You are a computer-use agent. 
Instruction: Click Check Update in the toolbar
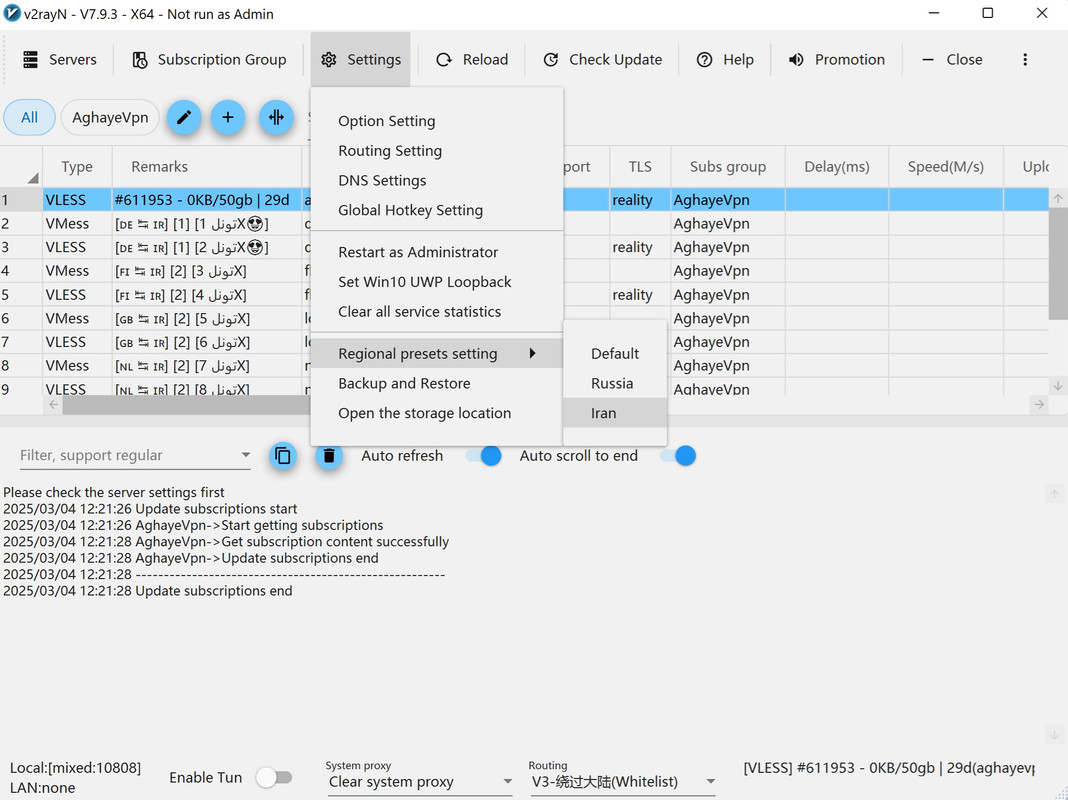tap(603, 60)
